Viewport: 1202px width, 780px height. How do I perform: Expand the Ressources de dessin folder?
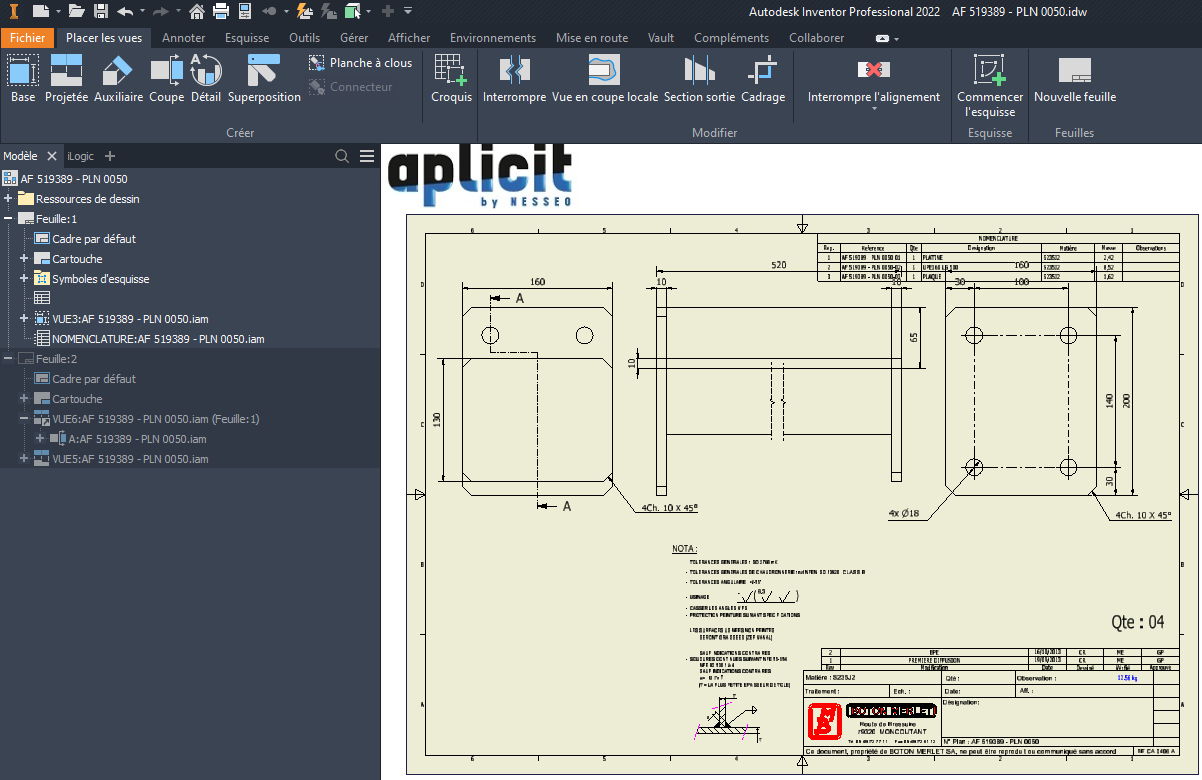(x=8, y=199)
